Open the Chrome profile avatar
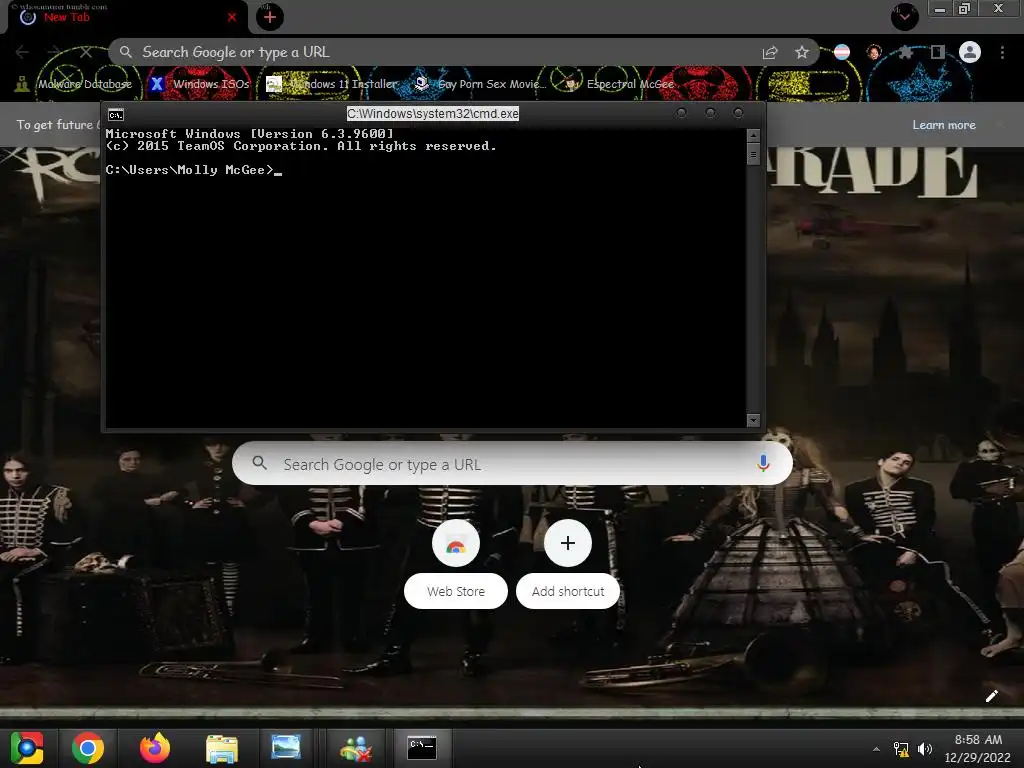Screen dimensions: 1024x768 click(x=970, y=52)
